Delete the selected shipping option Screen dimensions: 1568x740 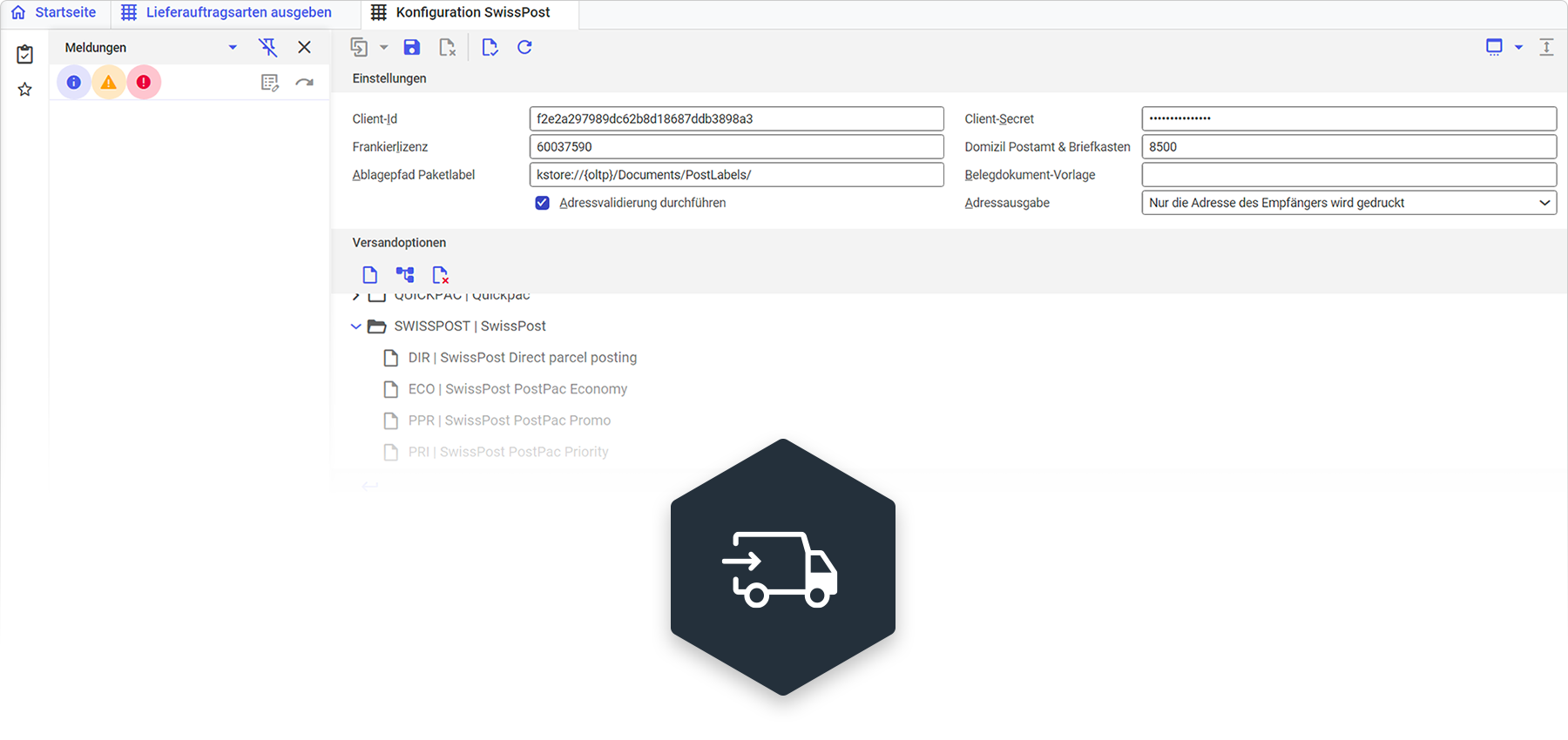coord(440,275)
